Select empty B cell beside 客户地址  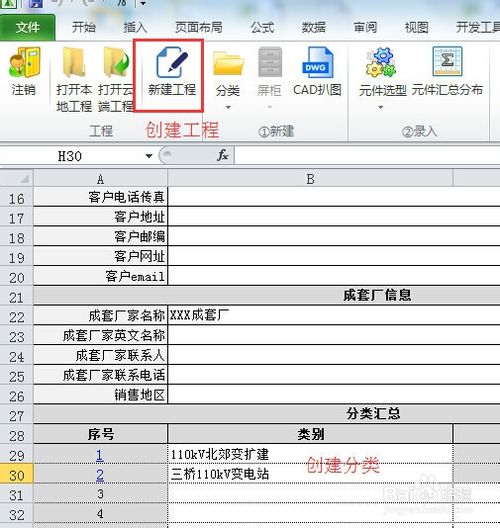pyautogui.click(x=333, y=217)
